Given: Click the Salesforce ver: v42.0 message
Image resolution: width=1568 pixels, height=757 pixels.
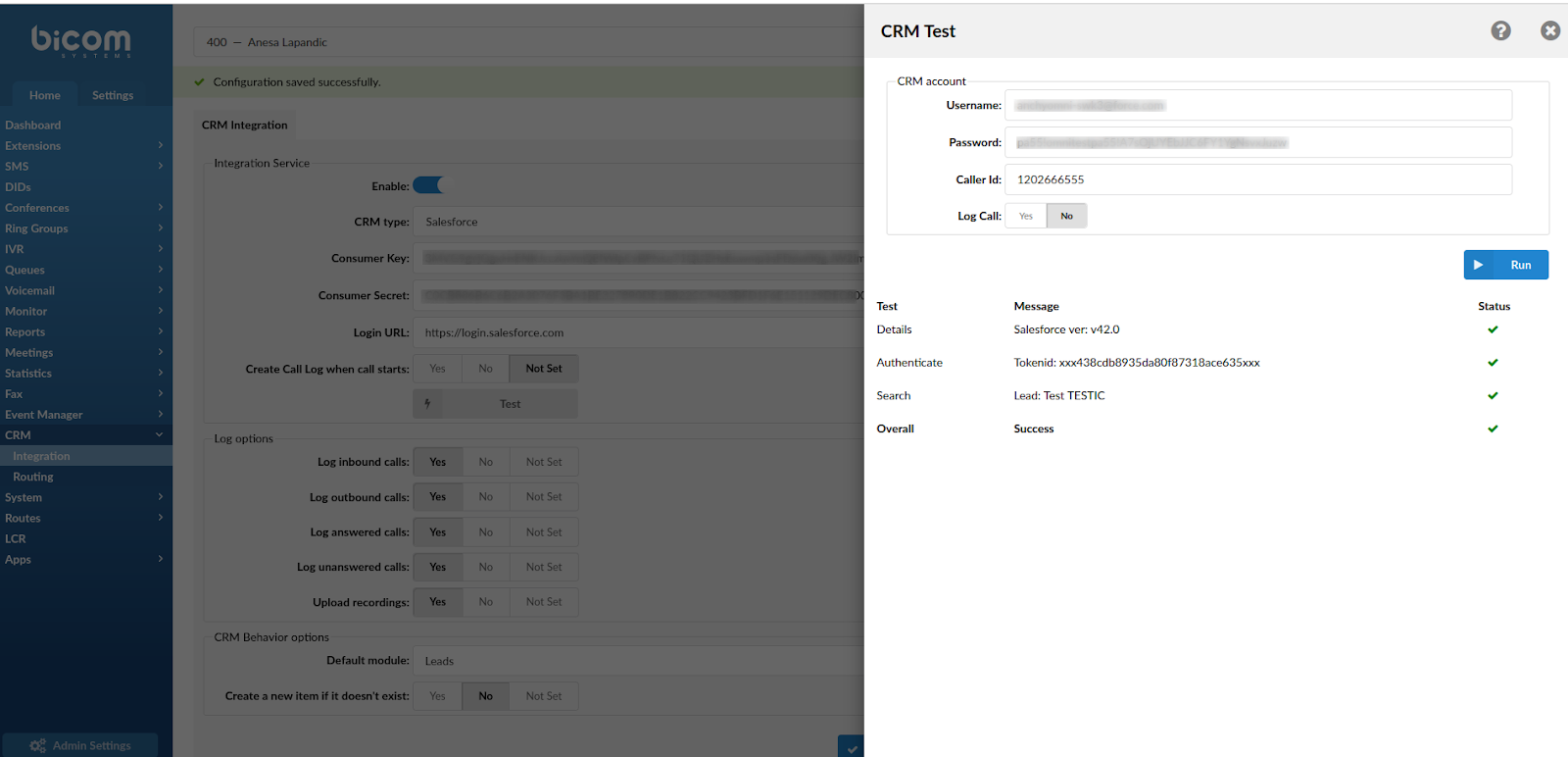Looking at the screenshot, I should click(1066, 329).
